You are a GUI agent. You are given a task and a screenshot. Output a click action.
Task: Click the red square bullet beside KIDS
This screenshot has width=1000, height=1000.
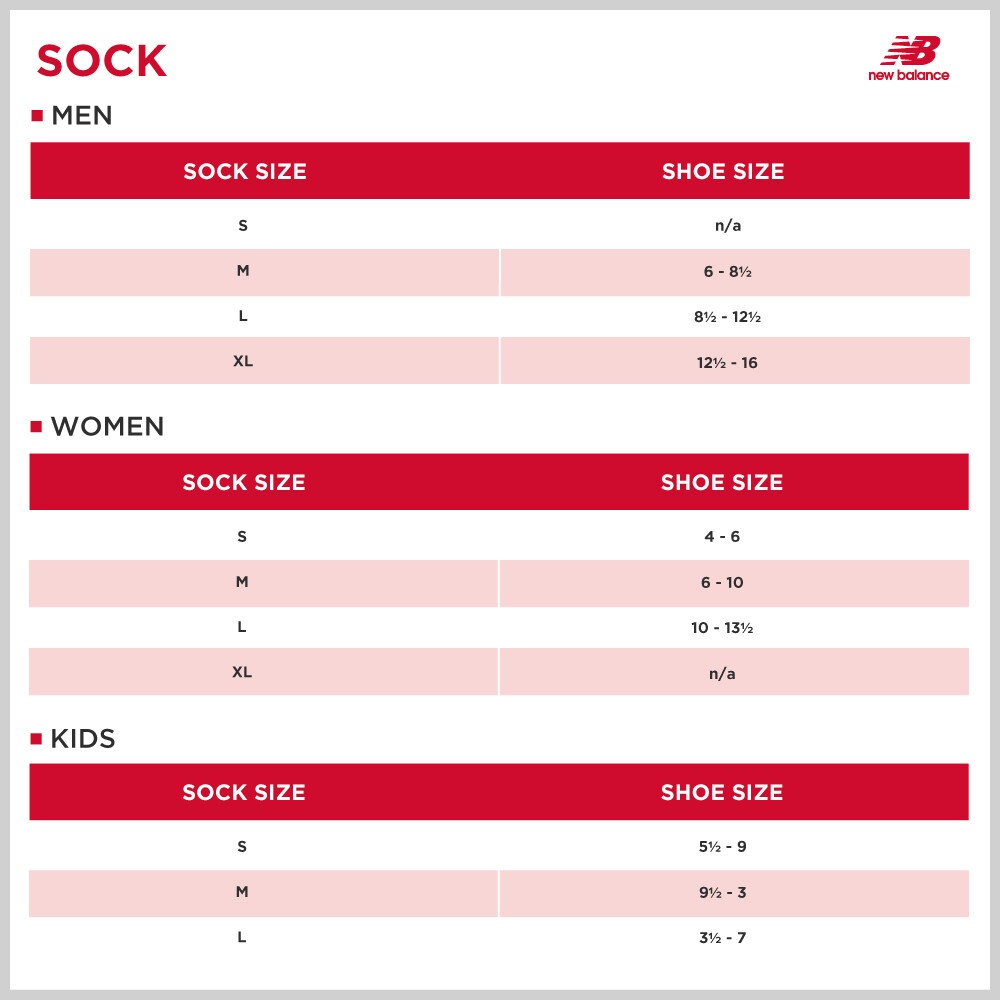[37, 739]
